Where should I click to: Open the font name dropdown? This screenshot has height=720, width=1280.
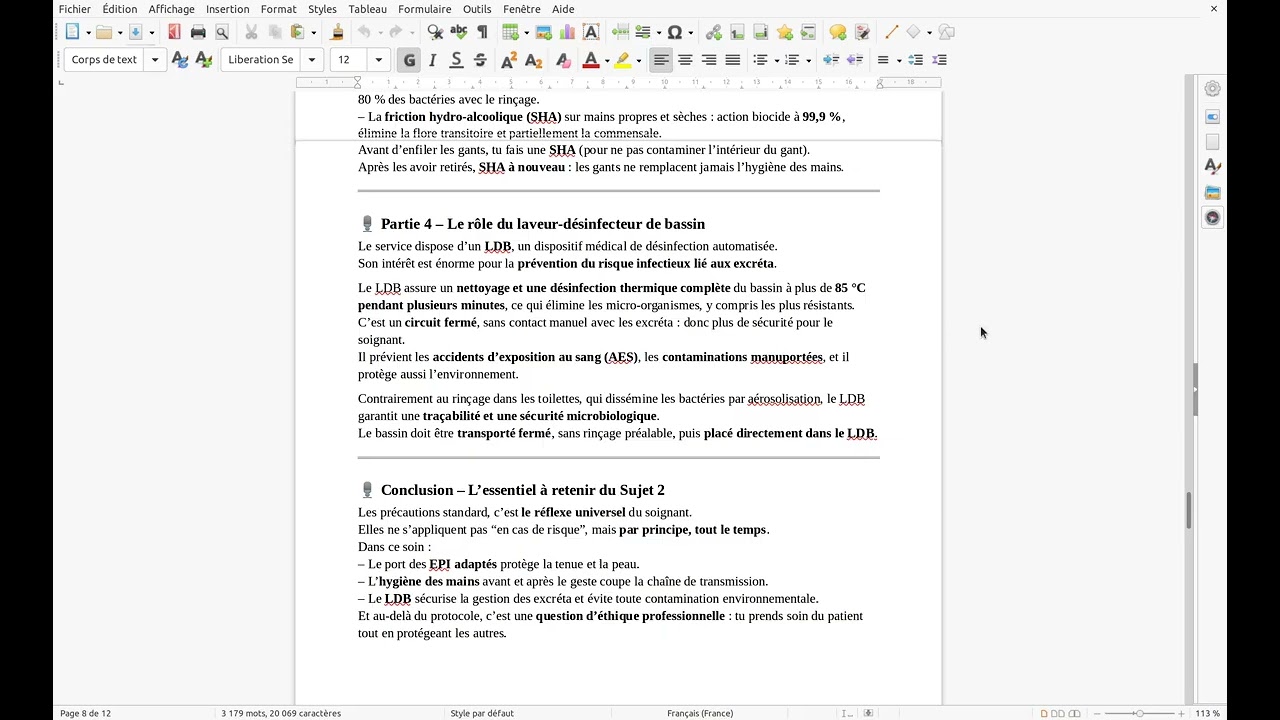312,60
